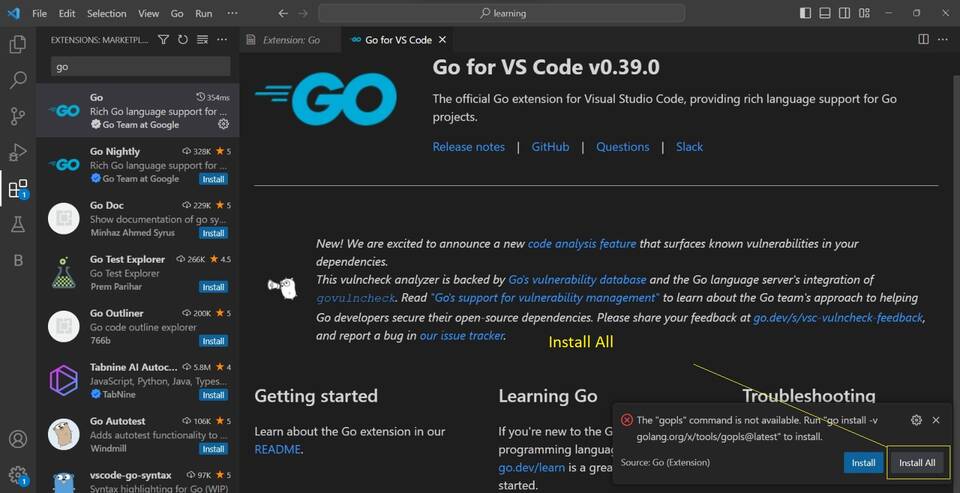Open Source Control view

pos(17,116)
